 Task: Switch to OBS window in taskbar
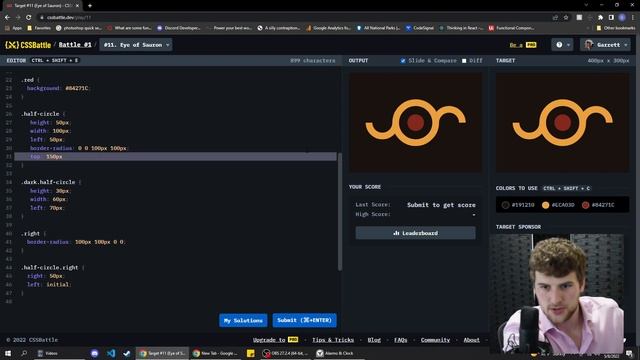[x=286, y=353]
